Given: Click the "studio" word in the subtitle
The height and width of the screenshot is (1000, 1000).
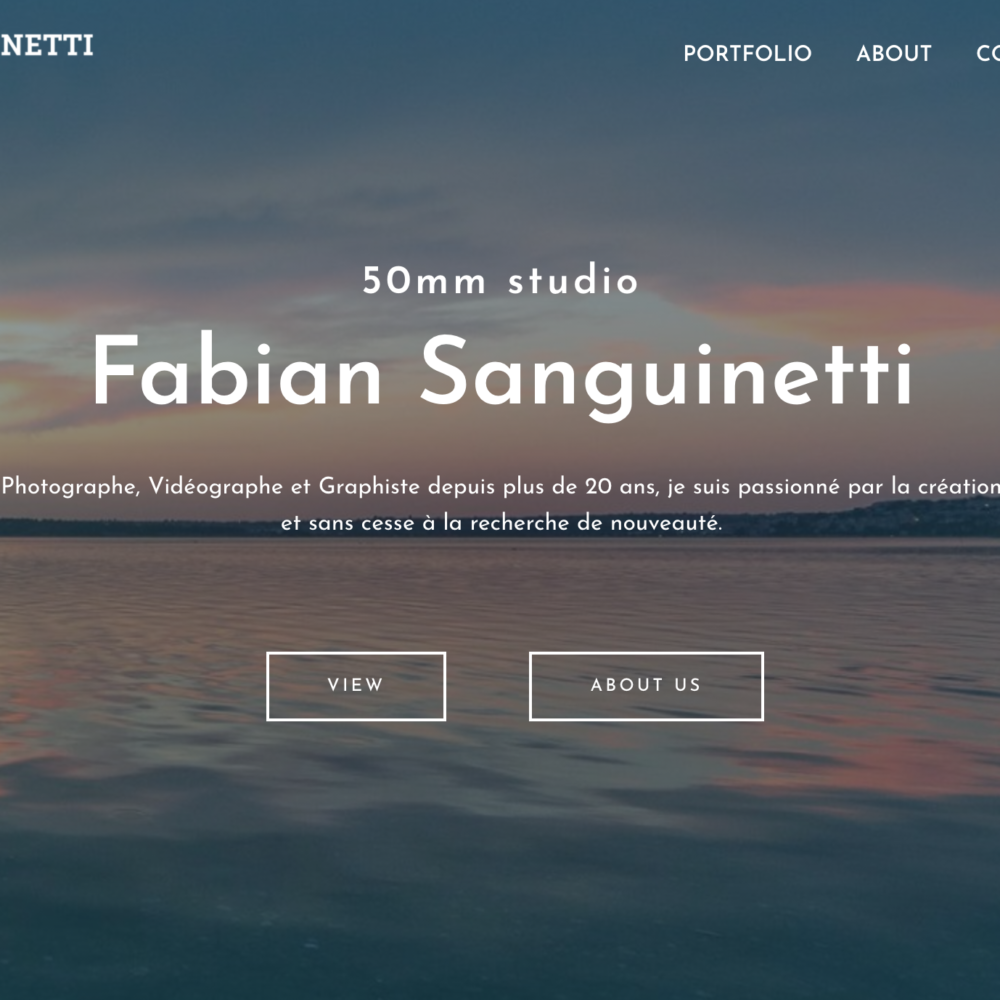Looking at the screenshot, I should [573, 281].
